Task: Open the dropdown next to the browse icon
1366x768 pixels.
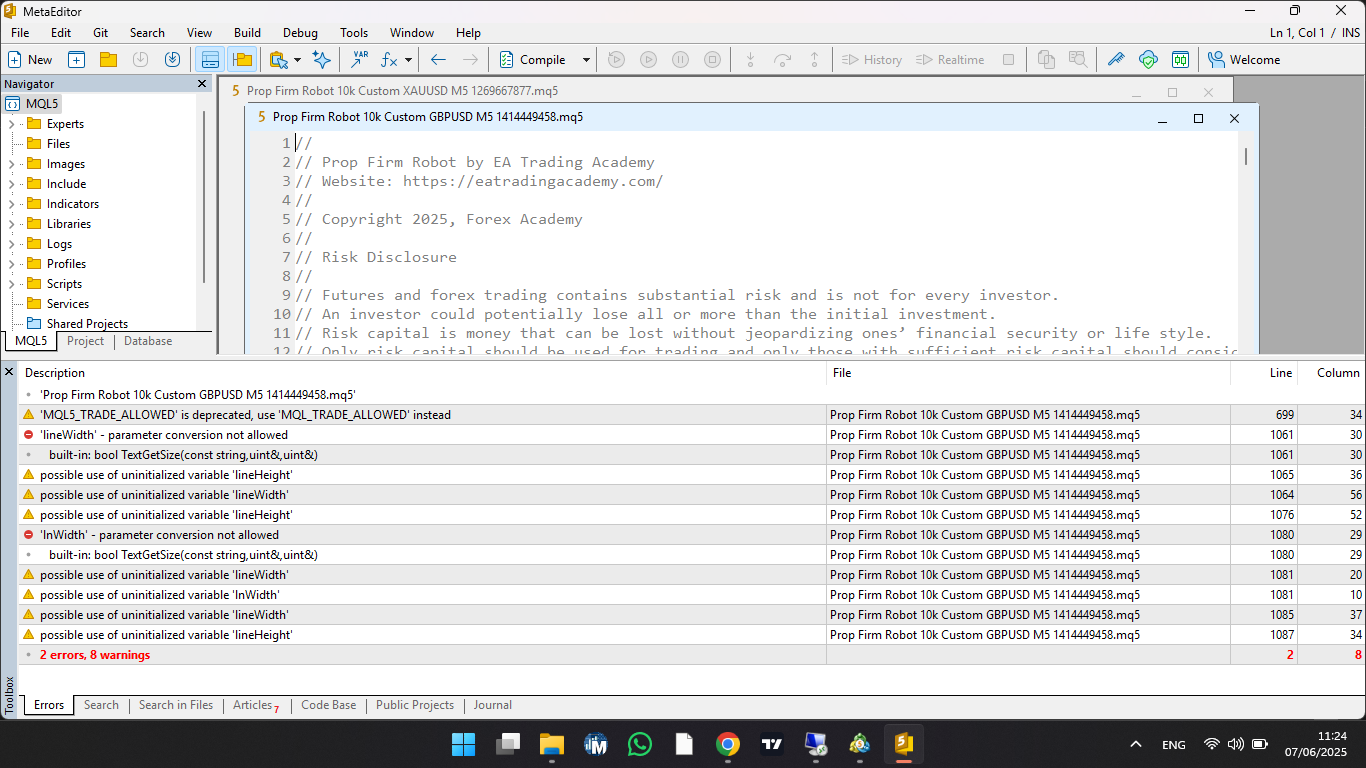Action: (297, 60)
